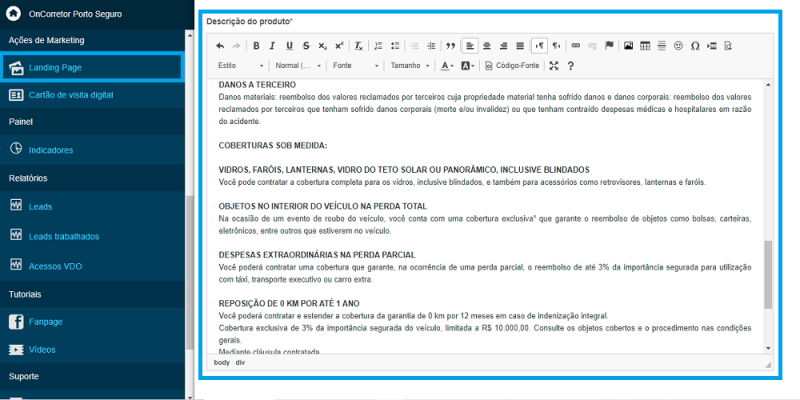The height and width of the screenshot is (400, 800).
Task: Undo the last edit in the editor
Action: pos(220,46)
